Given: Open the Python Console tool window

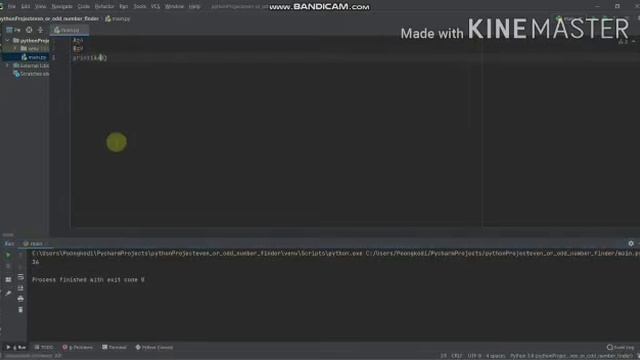Looking at the screenshot, I should point(154,347).
